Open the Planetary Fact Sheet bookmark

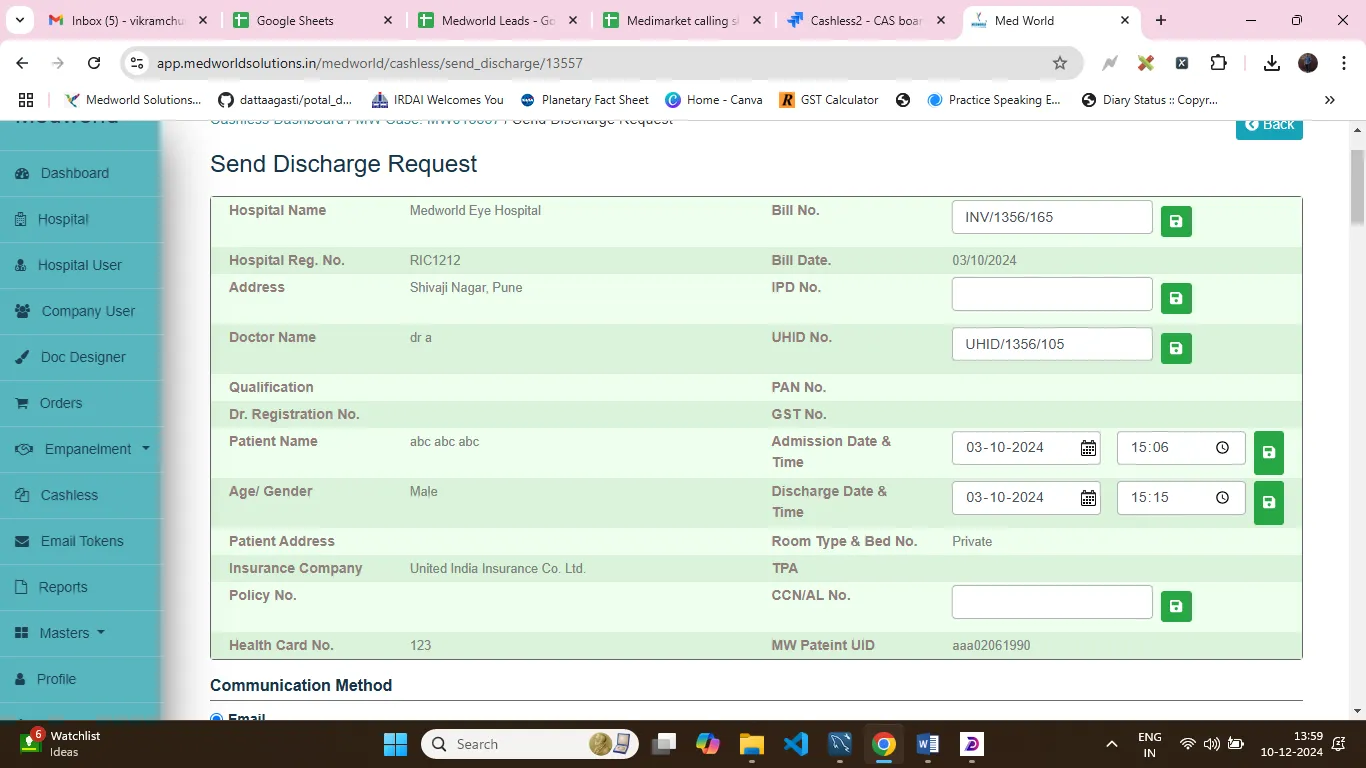(585, 100)
